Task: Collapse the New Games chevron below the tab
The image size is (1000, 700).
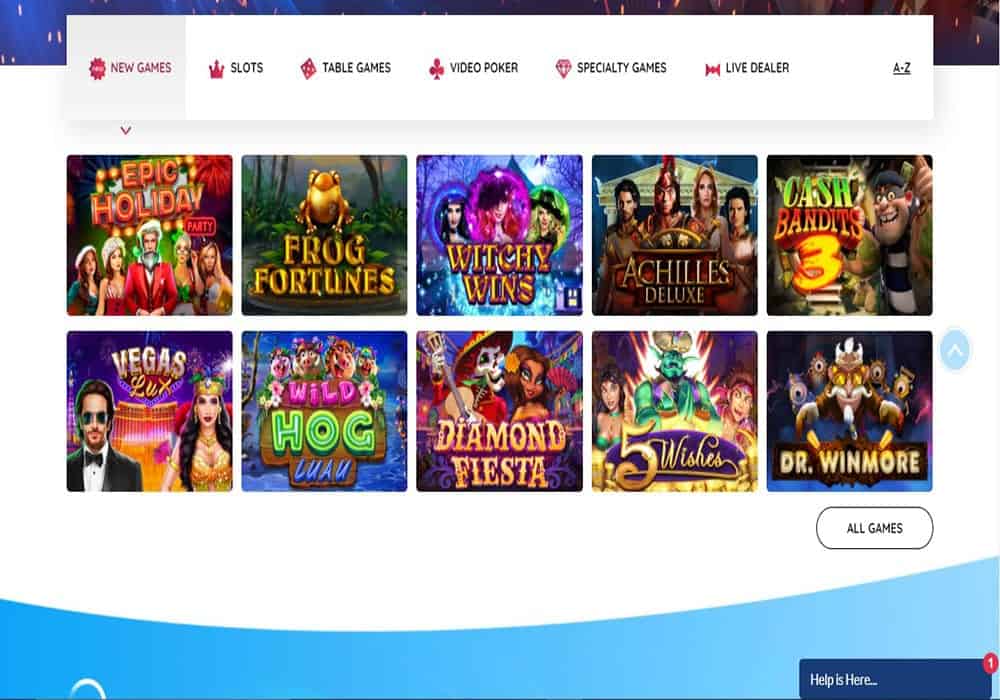Action: click(x=126, y=130)
